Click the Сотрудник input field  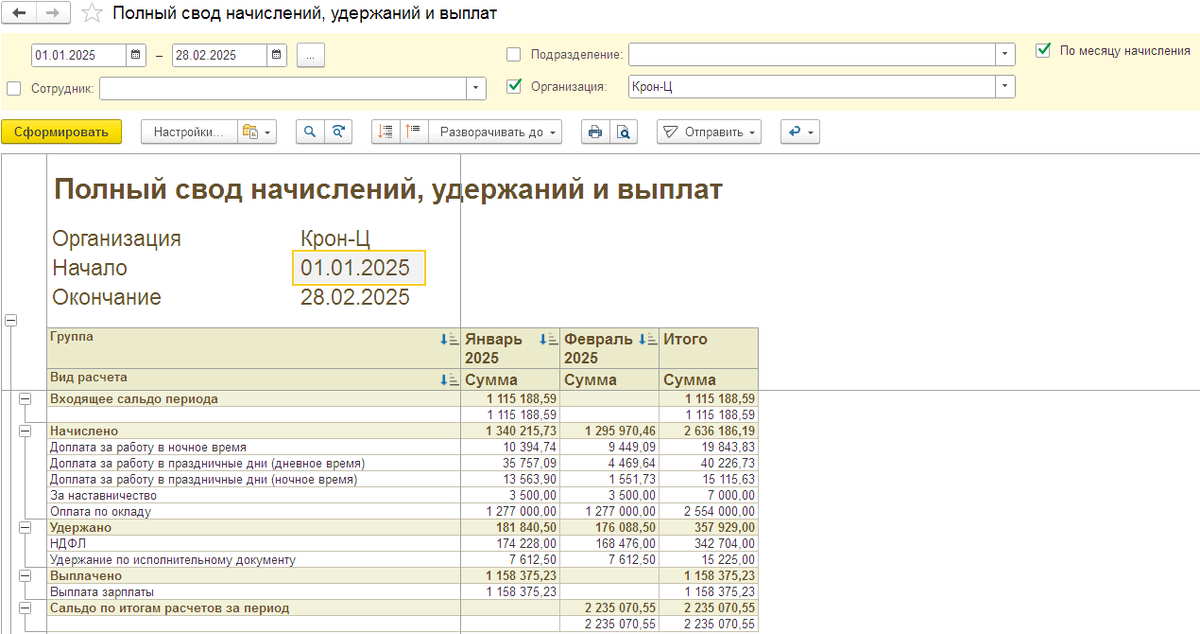click(283, 88)
